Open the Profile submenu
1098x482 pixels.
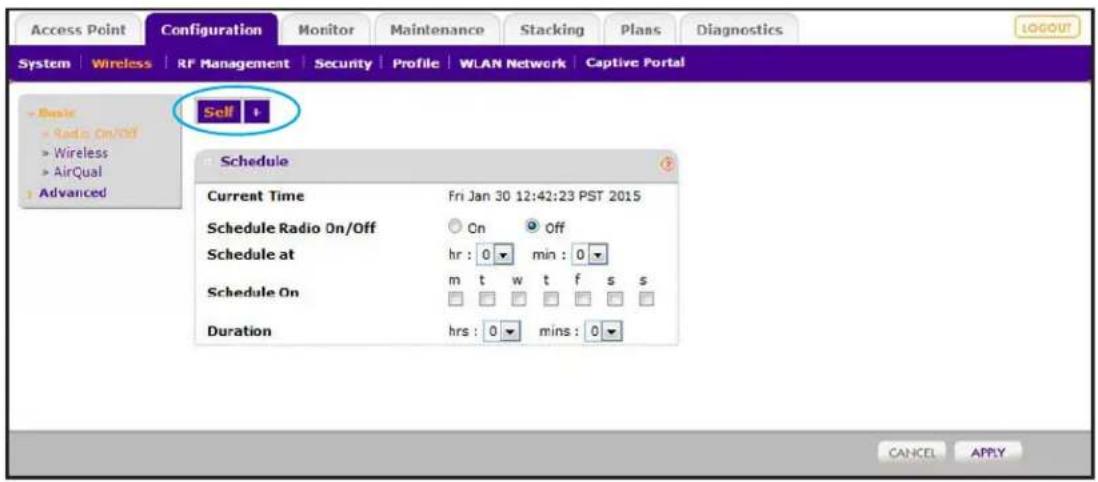pos(415,64)
